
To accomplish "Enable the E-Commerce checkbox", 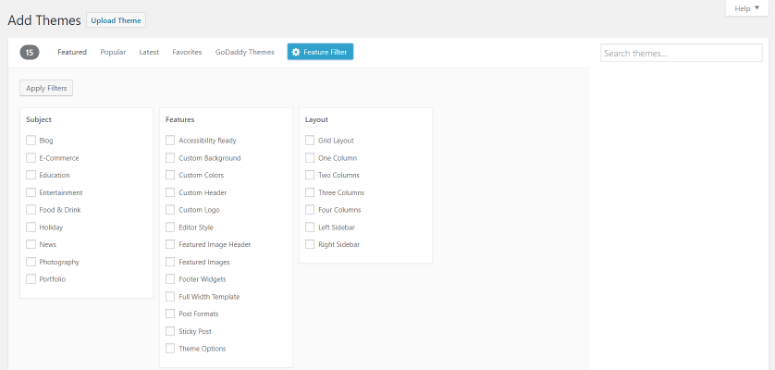I will pyautogui.click(x=31, y=158).
